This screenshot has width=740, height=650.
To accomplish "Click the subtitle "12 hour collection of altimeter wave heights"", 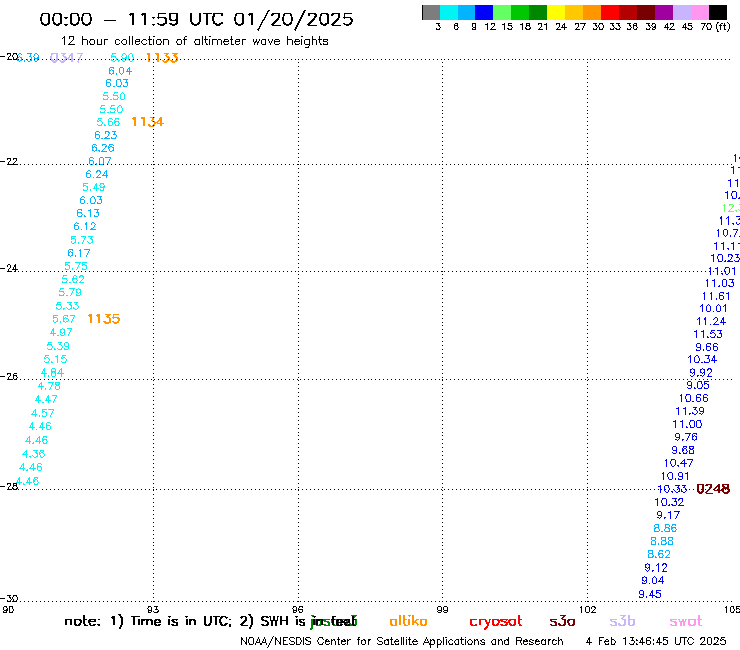I will [194, 41].
